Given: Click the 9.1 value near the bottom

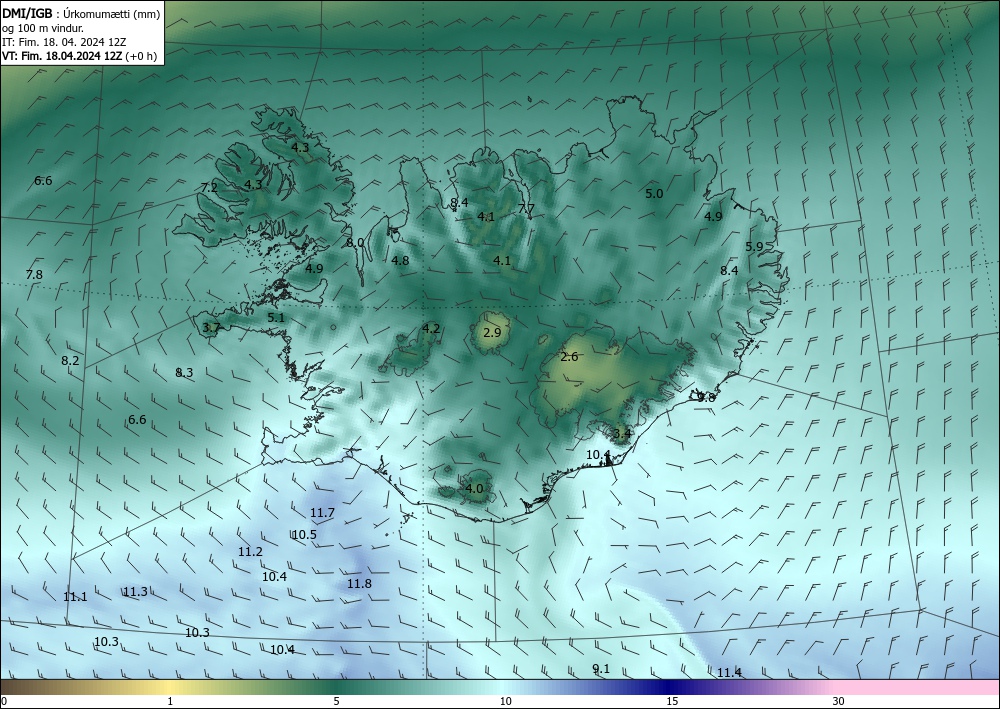Looking at the screenshot, I should [601, 668].
